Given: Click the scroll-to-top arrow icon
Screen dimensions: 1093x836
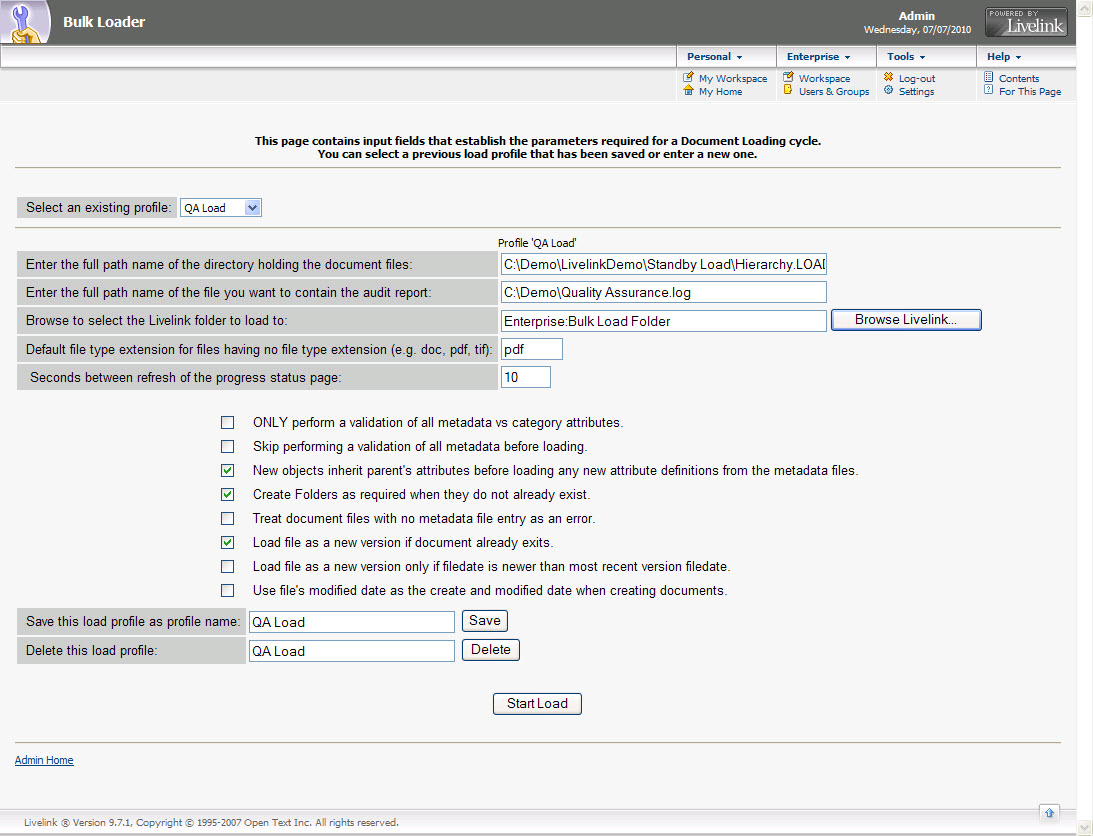Looking at the screenshot, I should tap(1049, 813).
